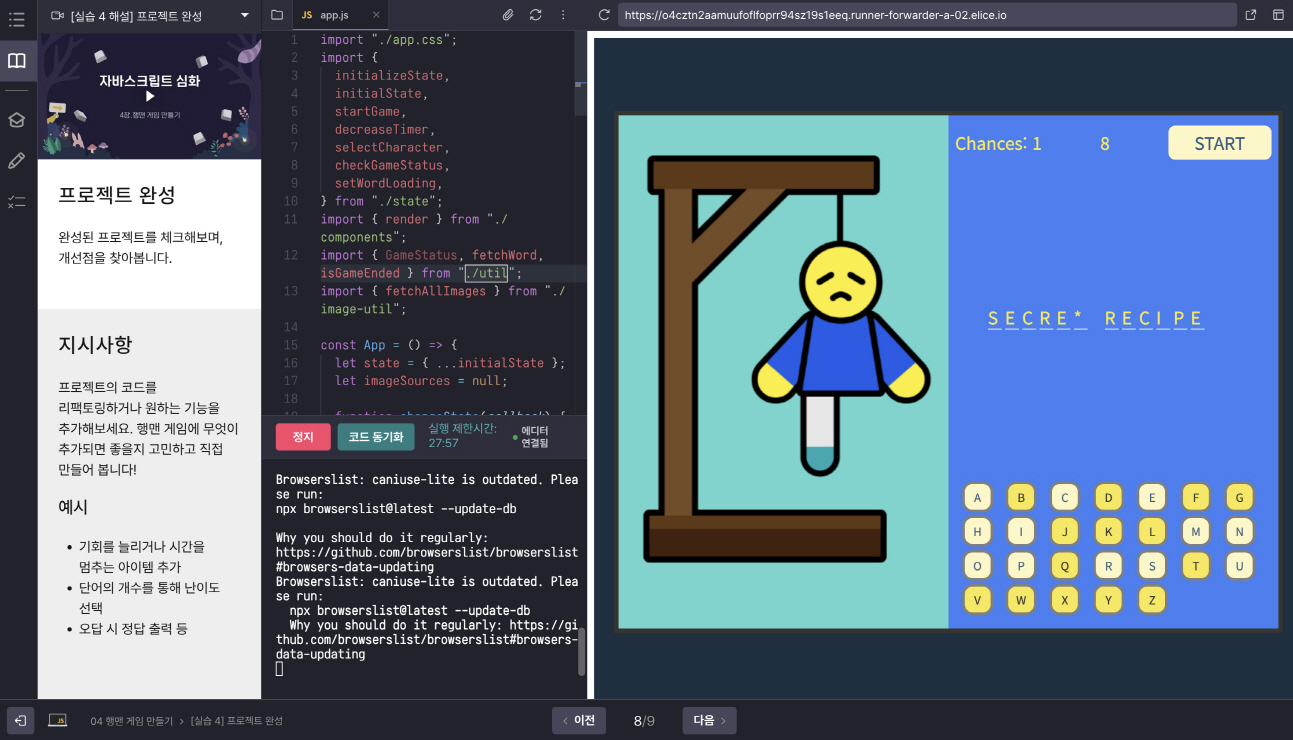The width and height of the screenshot is (1293, 740).
Task: Switch to the app.js editor tab
Action: click(334, 15)
